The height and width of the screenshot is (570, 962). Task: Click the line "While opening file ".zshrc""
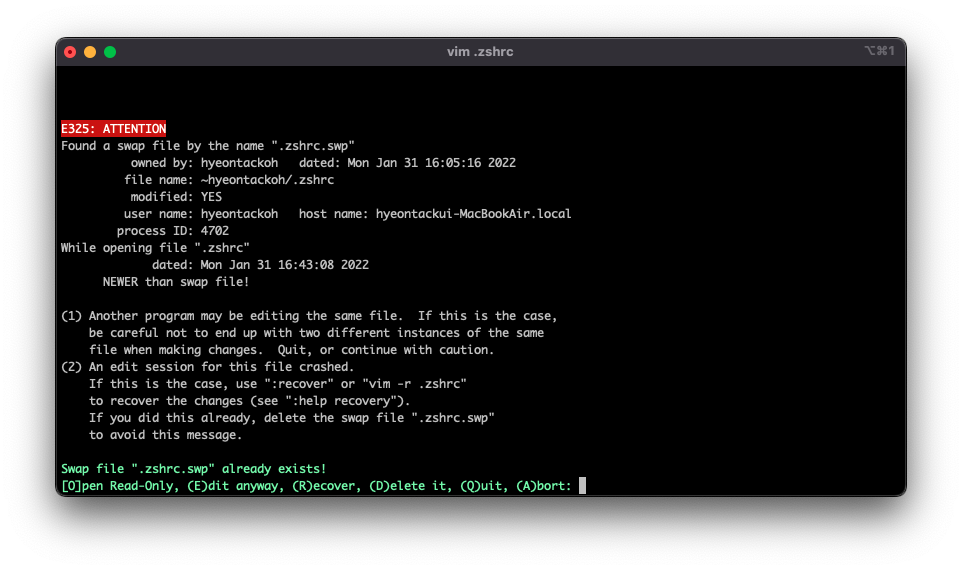[155, 248]
